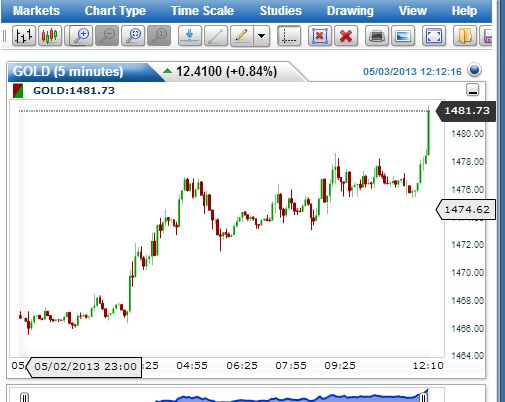The image size is (505, 402).
Task: Click the purple save icon
Action: pyautogui.click(x=486, y=35)
